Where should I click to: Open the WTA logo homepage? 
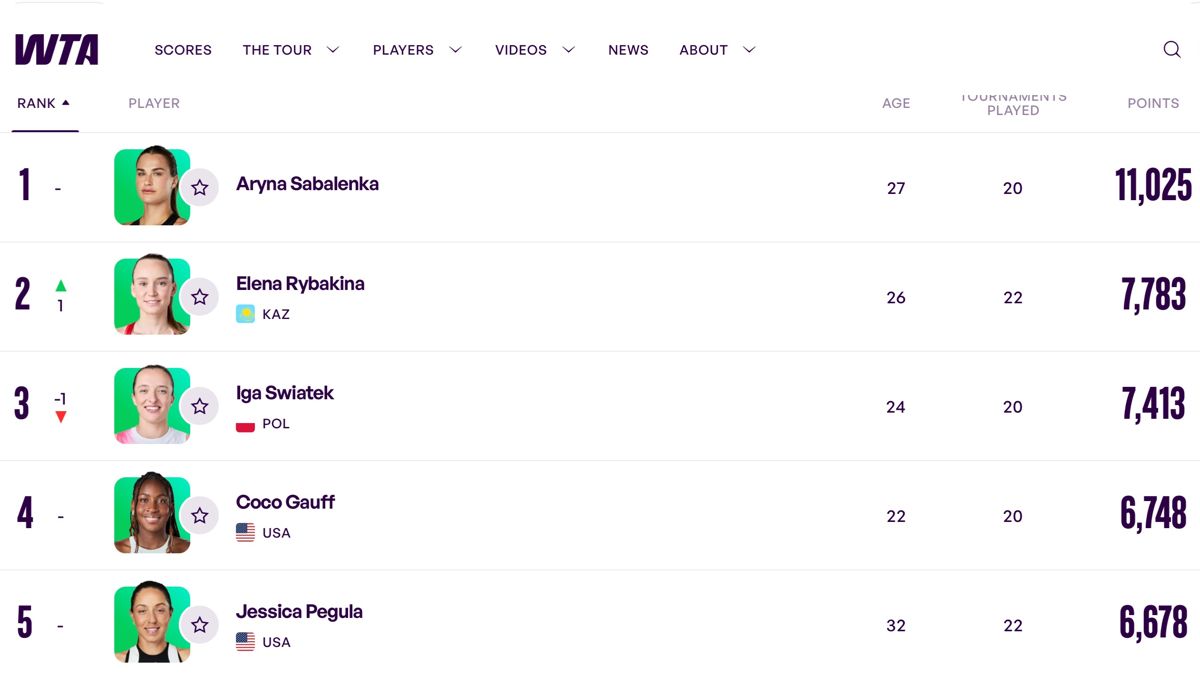point(57,49)
